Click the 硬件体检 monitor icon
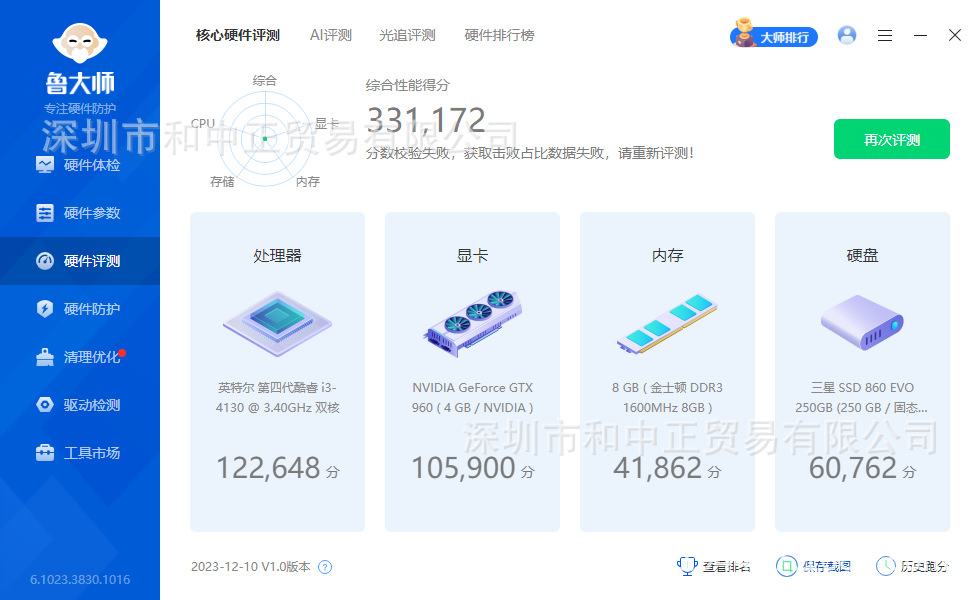This screenshot has width=980, height=600. [45, 165]
